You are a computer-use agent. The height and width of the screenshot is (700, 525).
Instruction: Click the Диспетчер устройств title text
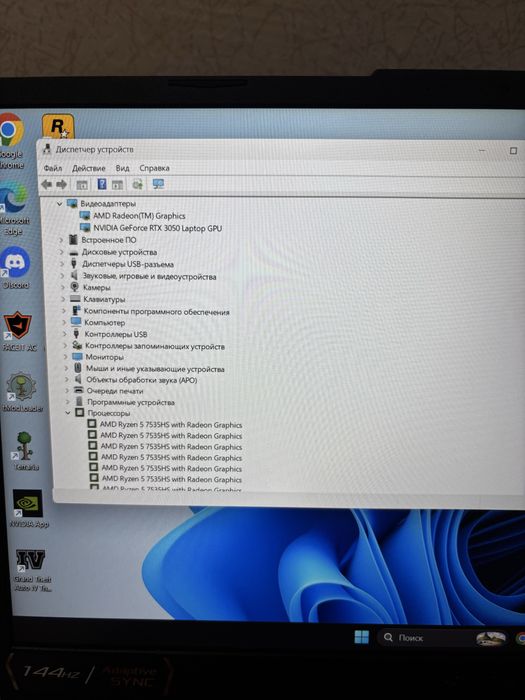tap(94, 150)
